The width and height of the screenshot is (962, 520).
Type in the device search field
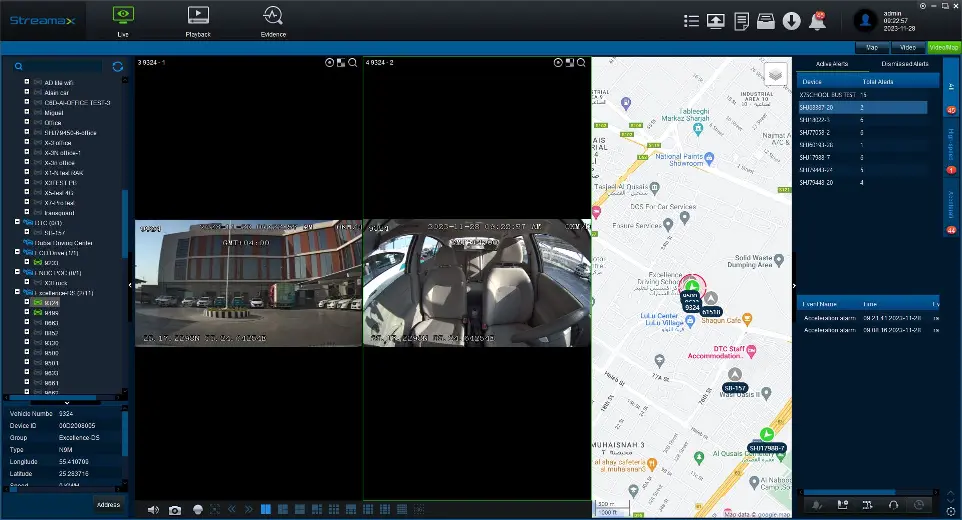coord(65,67)
